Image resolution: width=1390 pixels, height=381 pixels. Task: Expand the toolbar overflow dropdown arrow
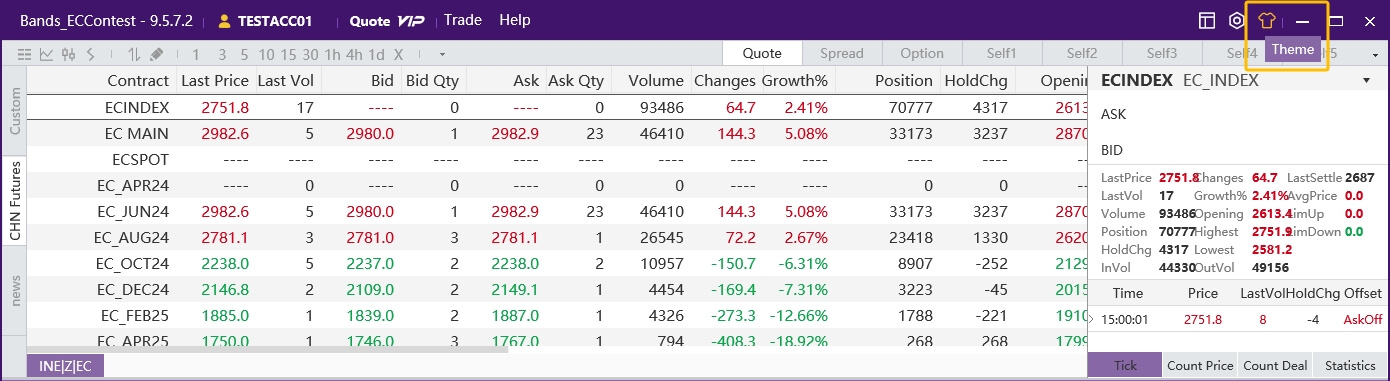point(442,54)
